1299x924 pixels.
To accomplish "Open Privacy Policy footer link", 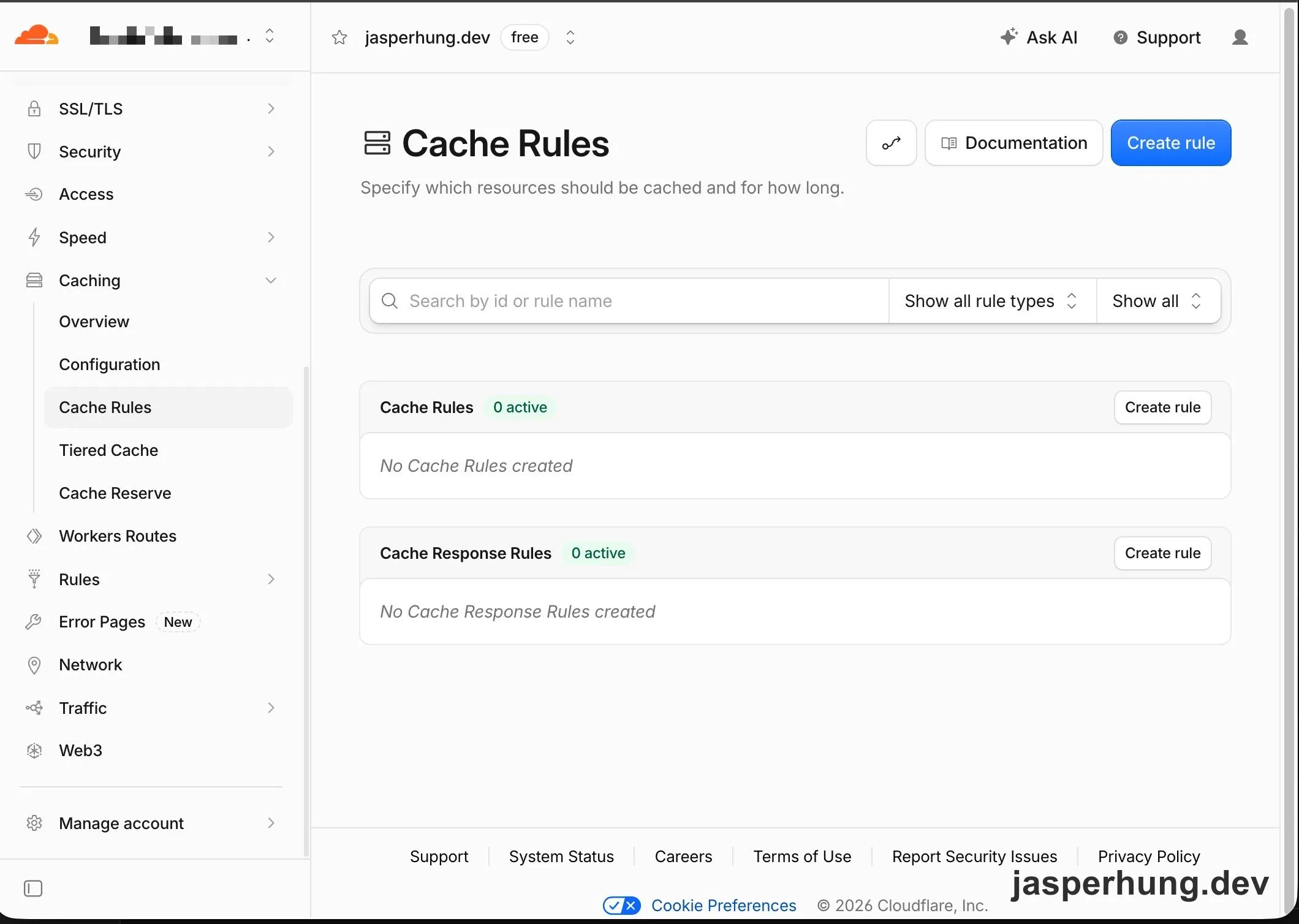I will click(1149, 856).
